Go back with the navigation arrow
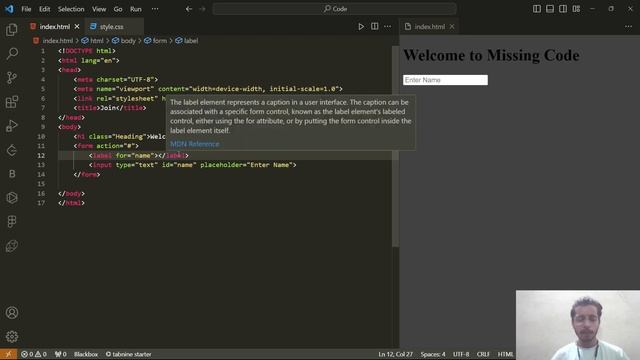 tap(189, 9)
